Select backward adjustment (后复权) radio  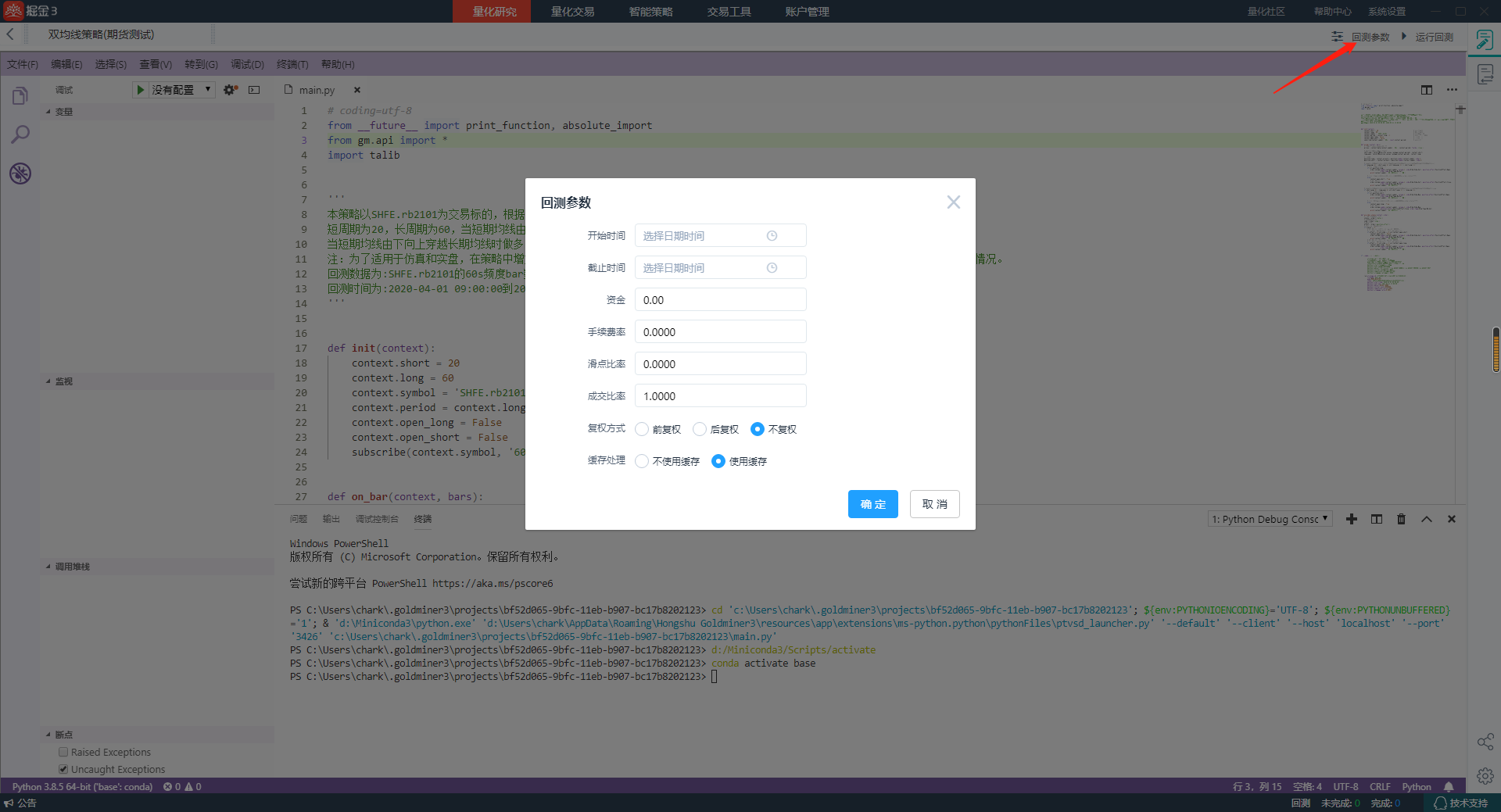(700, 429)
